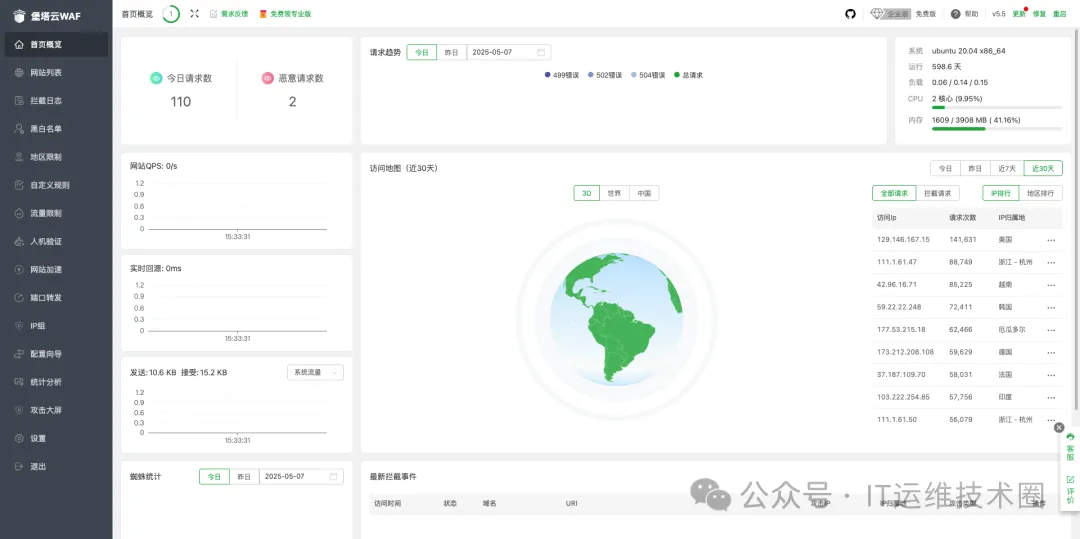Open 攻击大屏 from the sidebar

tap(45, 410)
